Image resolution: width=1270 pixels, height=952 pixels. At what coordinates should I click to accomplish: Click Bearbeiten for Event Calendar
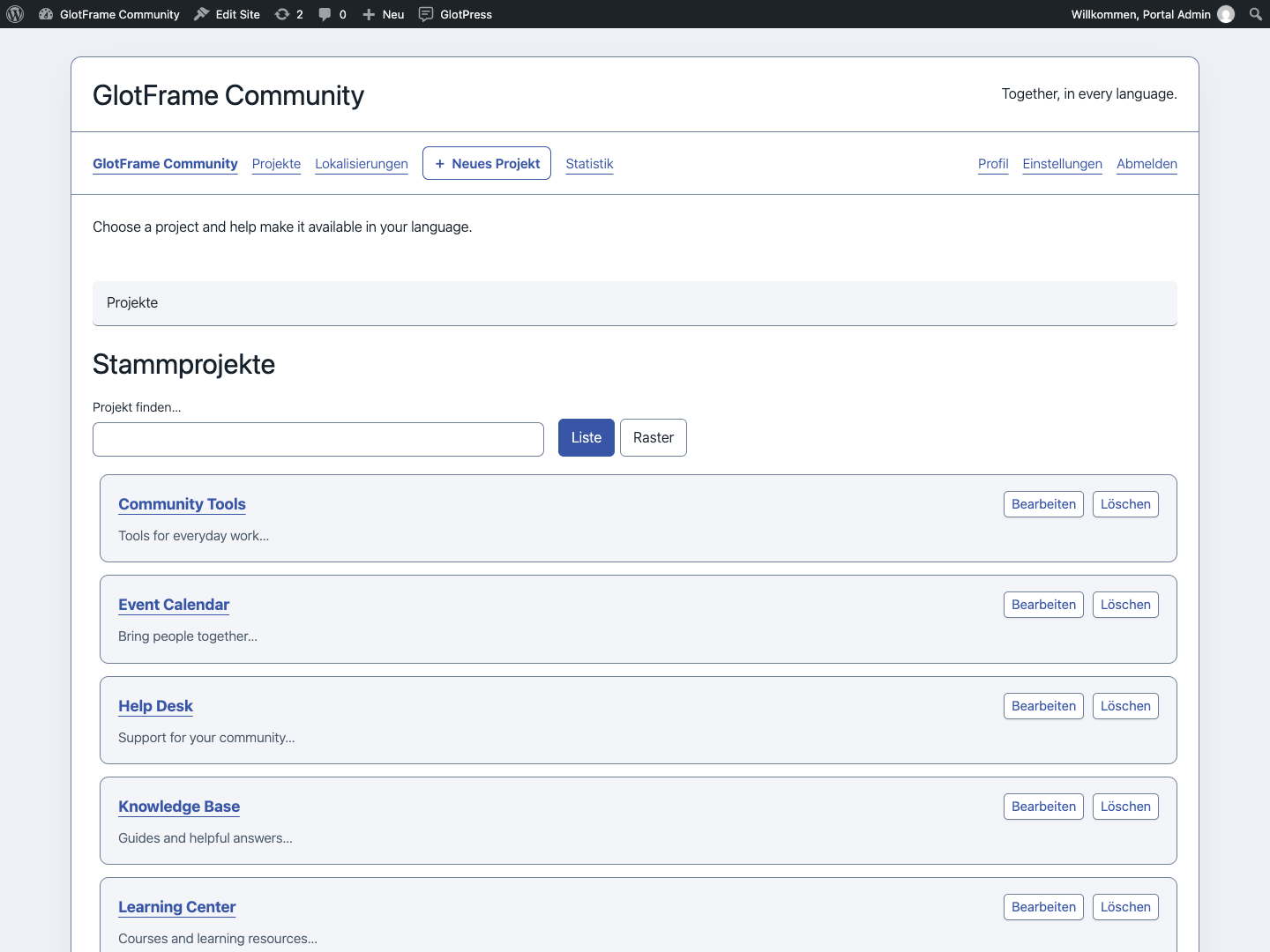click(x=1043, y=605)
